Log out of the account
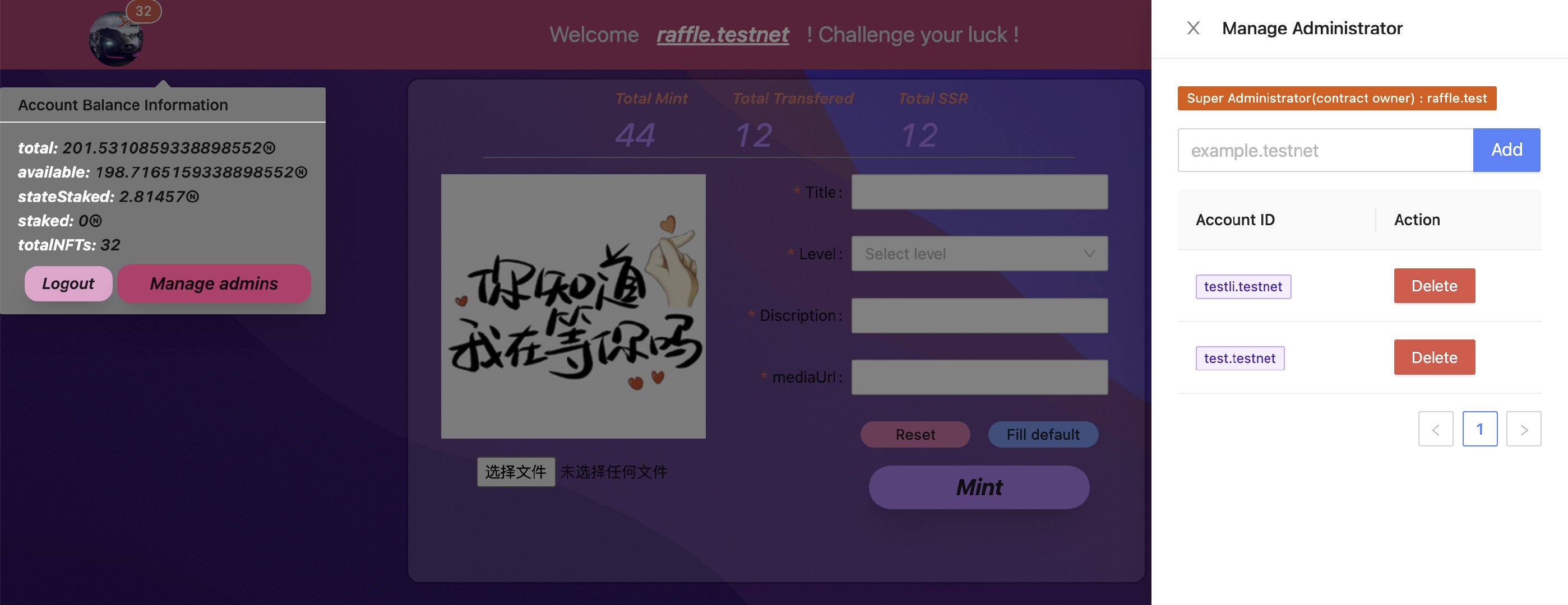The width and height of the screenshot is (1568, 605). point(68,284)
